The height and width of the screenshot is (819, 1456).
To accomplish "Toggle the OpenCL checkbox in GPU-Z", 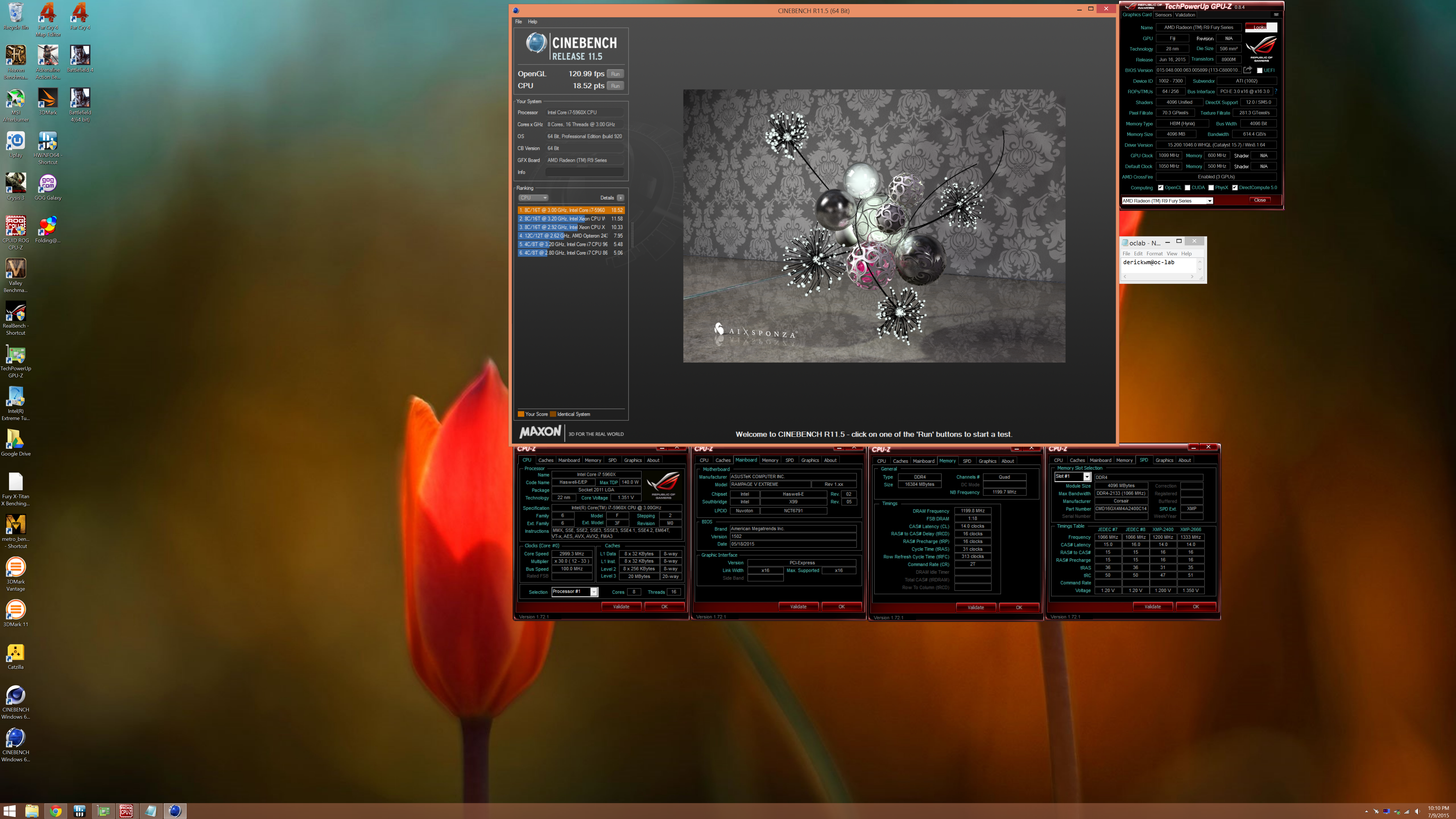I will pos(1160,188).
